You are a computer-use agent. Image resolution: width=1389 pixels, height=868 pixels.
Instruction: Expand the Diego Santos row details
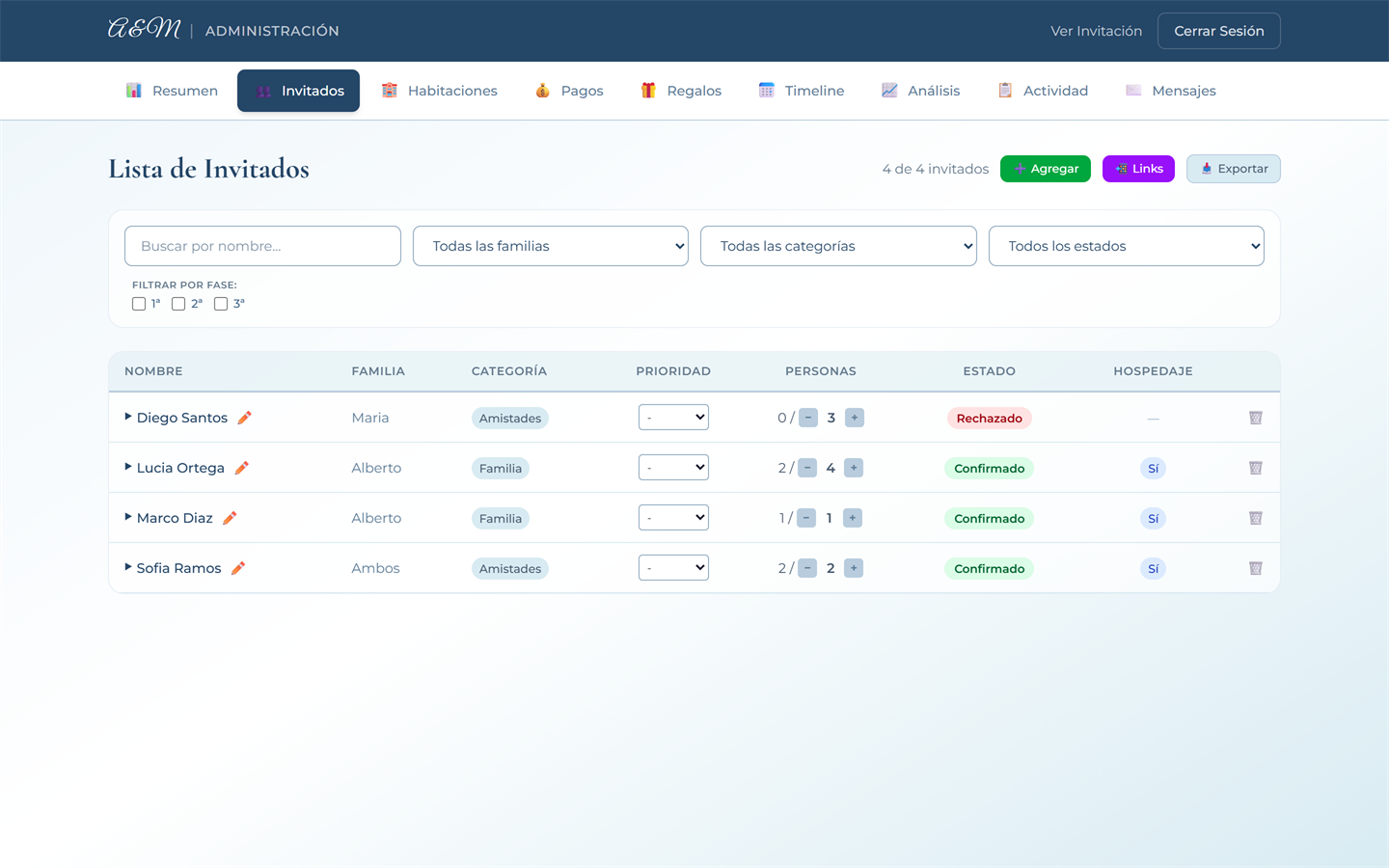(x=128, y=417)
